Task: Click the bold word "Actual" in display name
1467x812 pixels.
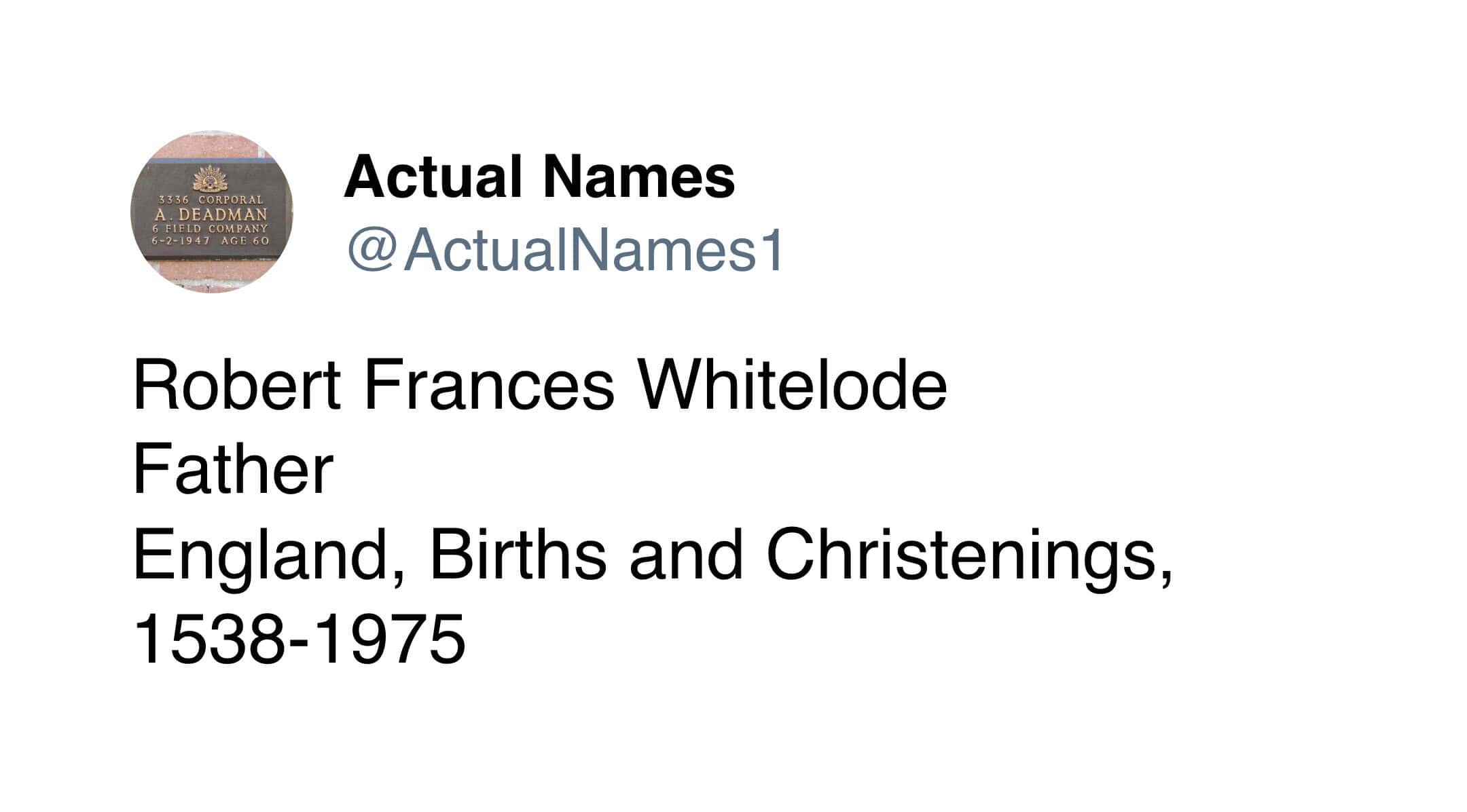Action: pos(433,178)
